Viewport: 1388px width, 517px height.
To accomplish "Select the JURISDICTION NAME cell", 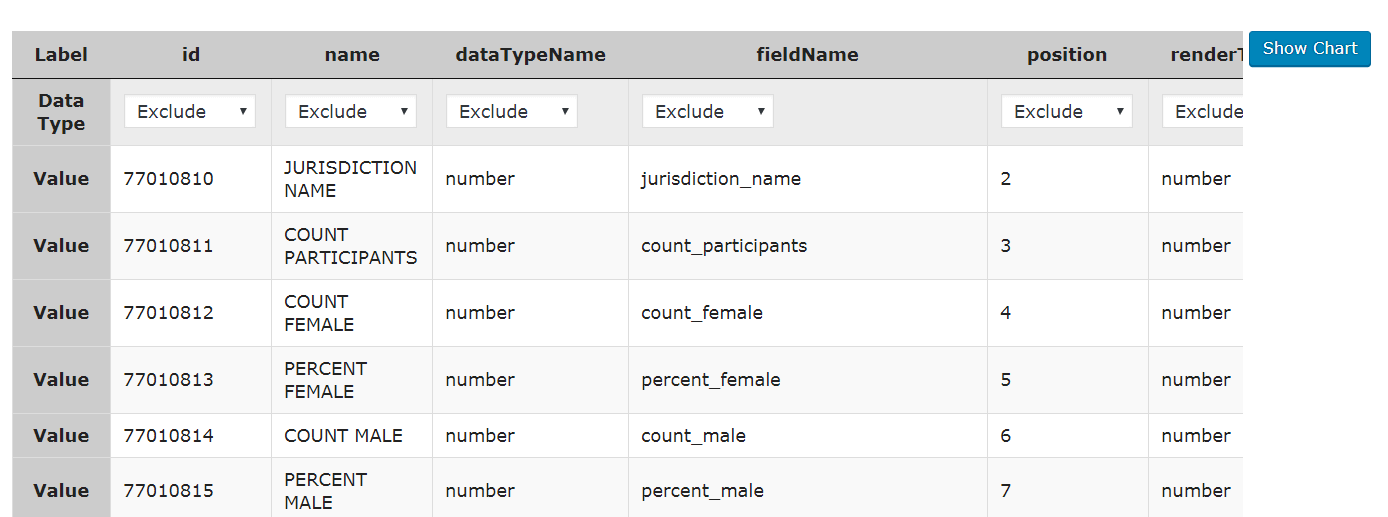I will pyautogui.click(x=350, y=179).
